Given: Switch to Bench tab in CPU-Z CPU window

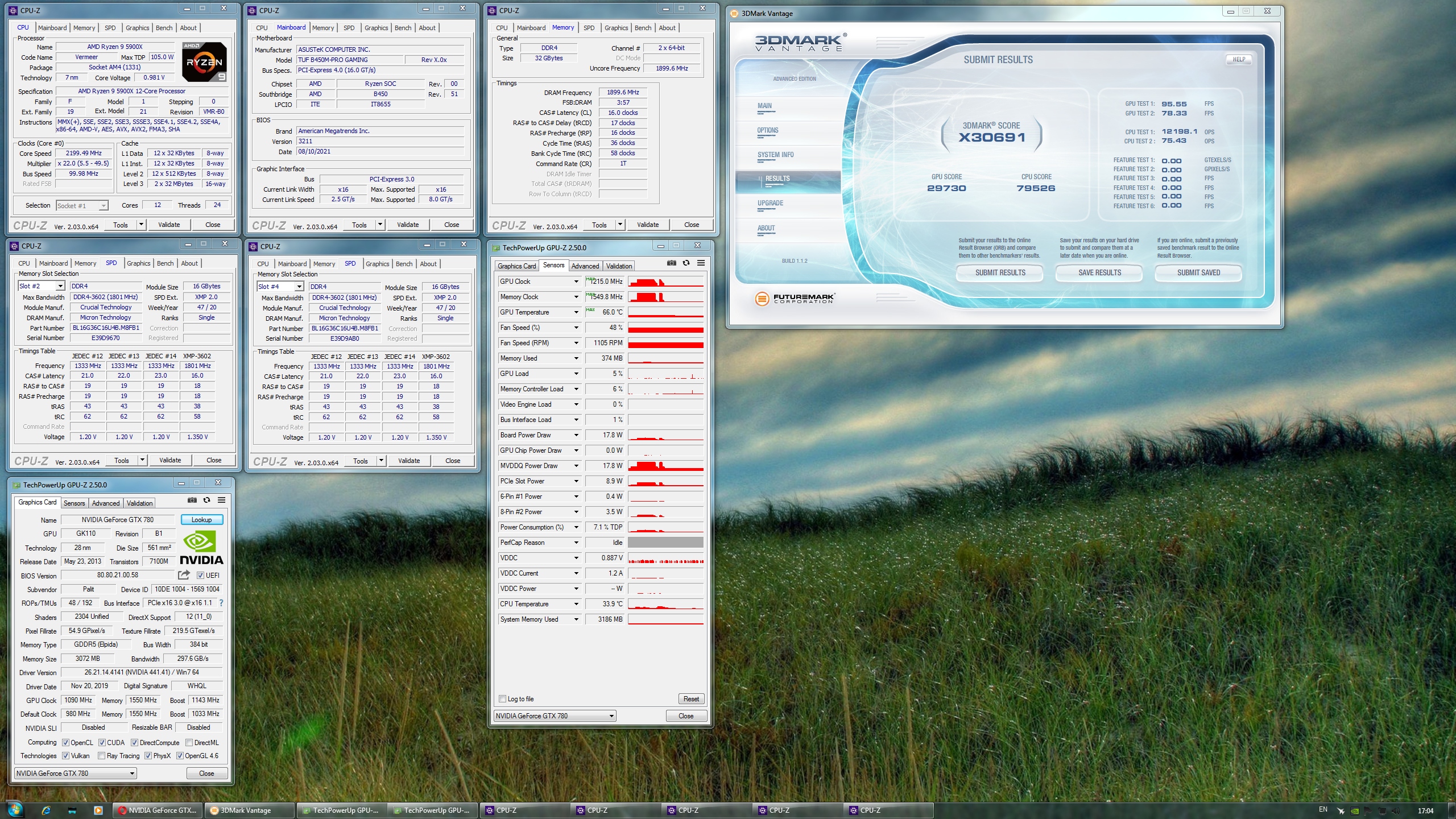Looking at the screenshot, I should 164,28.
